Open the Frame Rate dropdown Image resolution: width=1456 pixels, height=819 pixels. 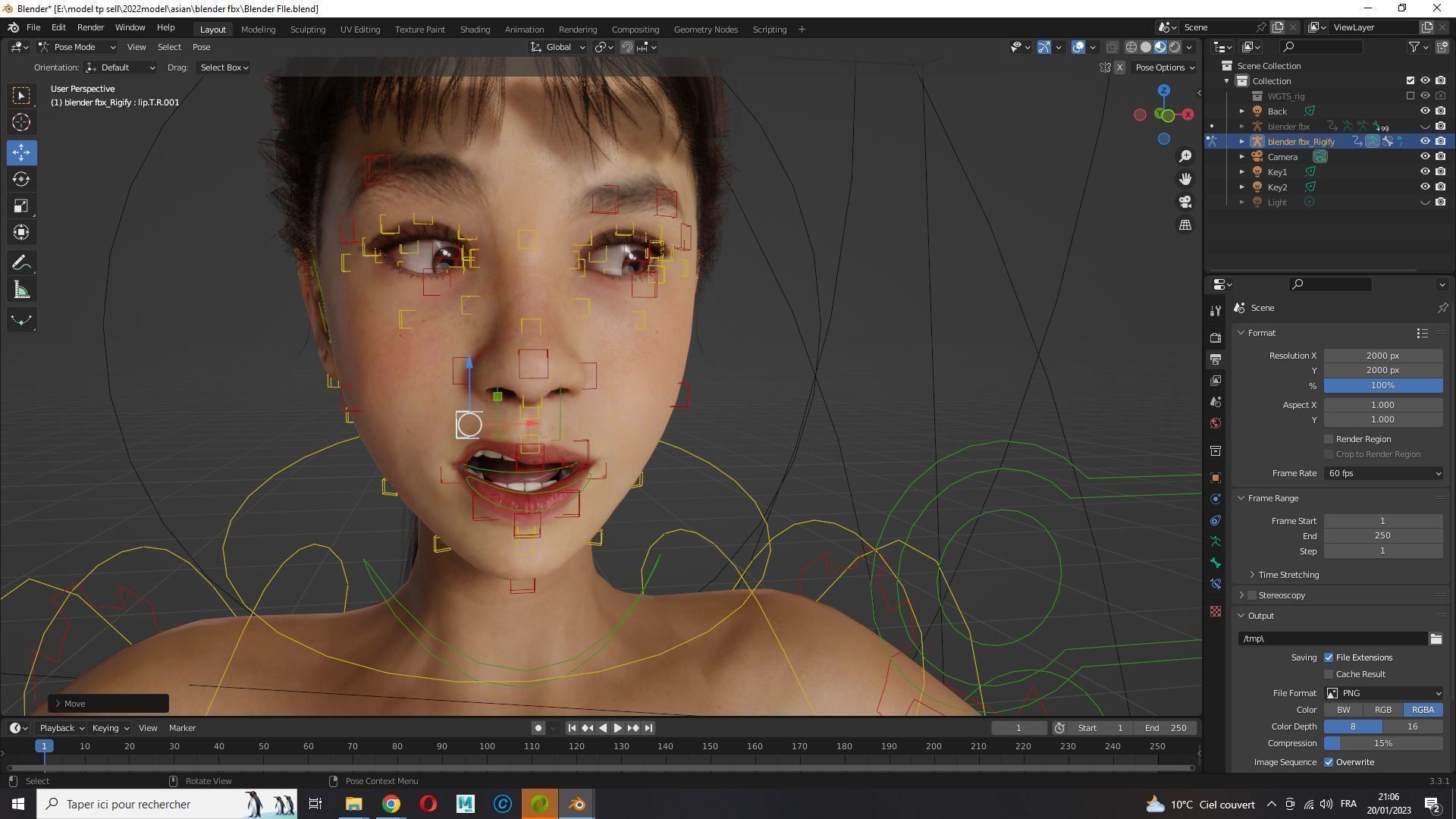pyautogui.click(x=1382, y=473)
